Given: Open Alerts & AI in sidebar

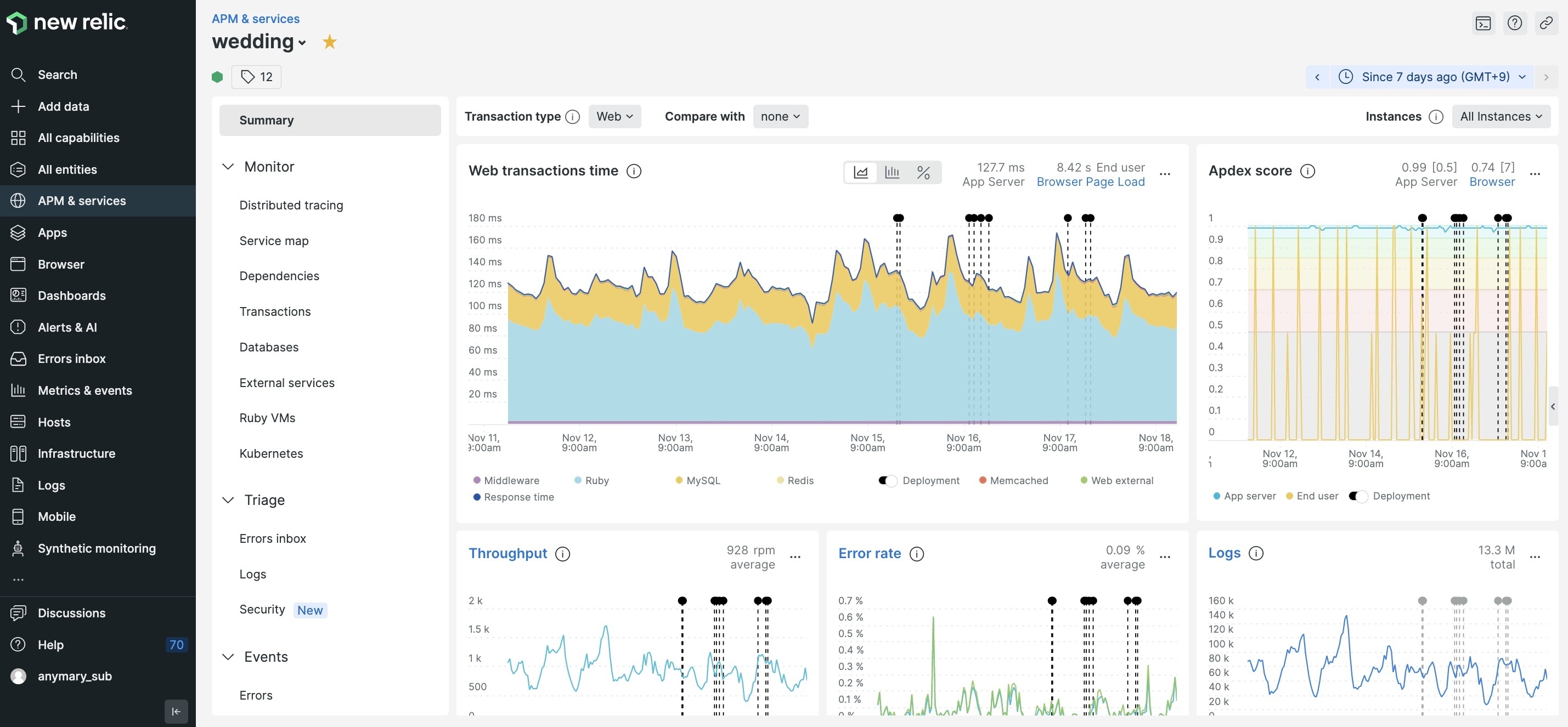Looking at the screenshot, I should tap(67, 327).
